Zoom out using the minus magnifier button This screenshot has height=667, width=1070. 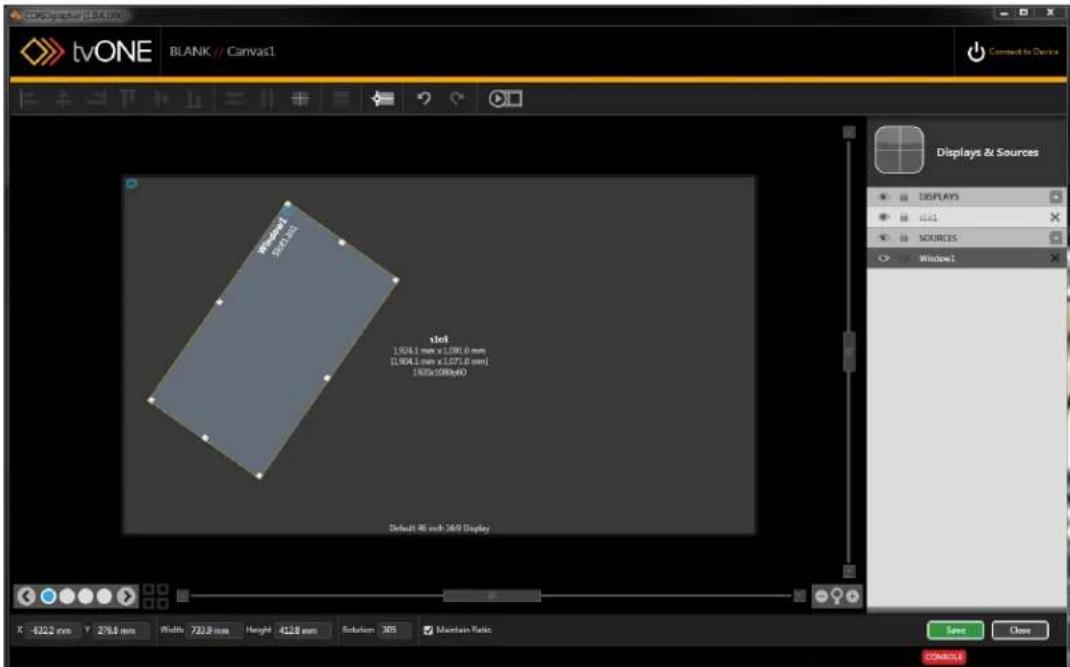tap(822, 596)
